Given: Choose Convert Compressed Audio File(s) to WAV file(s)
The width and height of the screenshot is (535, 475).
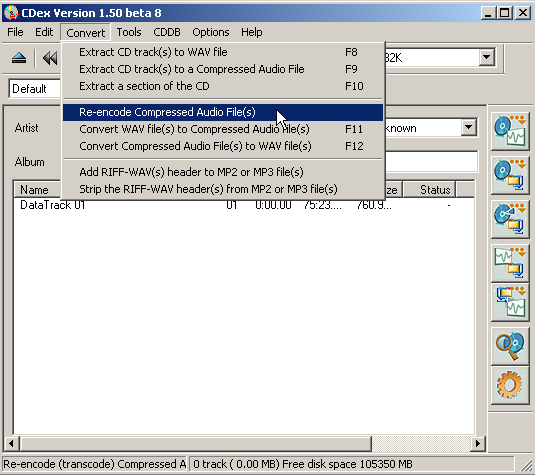Looking at the screenshot, I should click(223, 146).
